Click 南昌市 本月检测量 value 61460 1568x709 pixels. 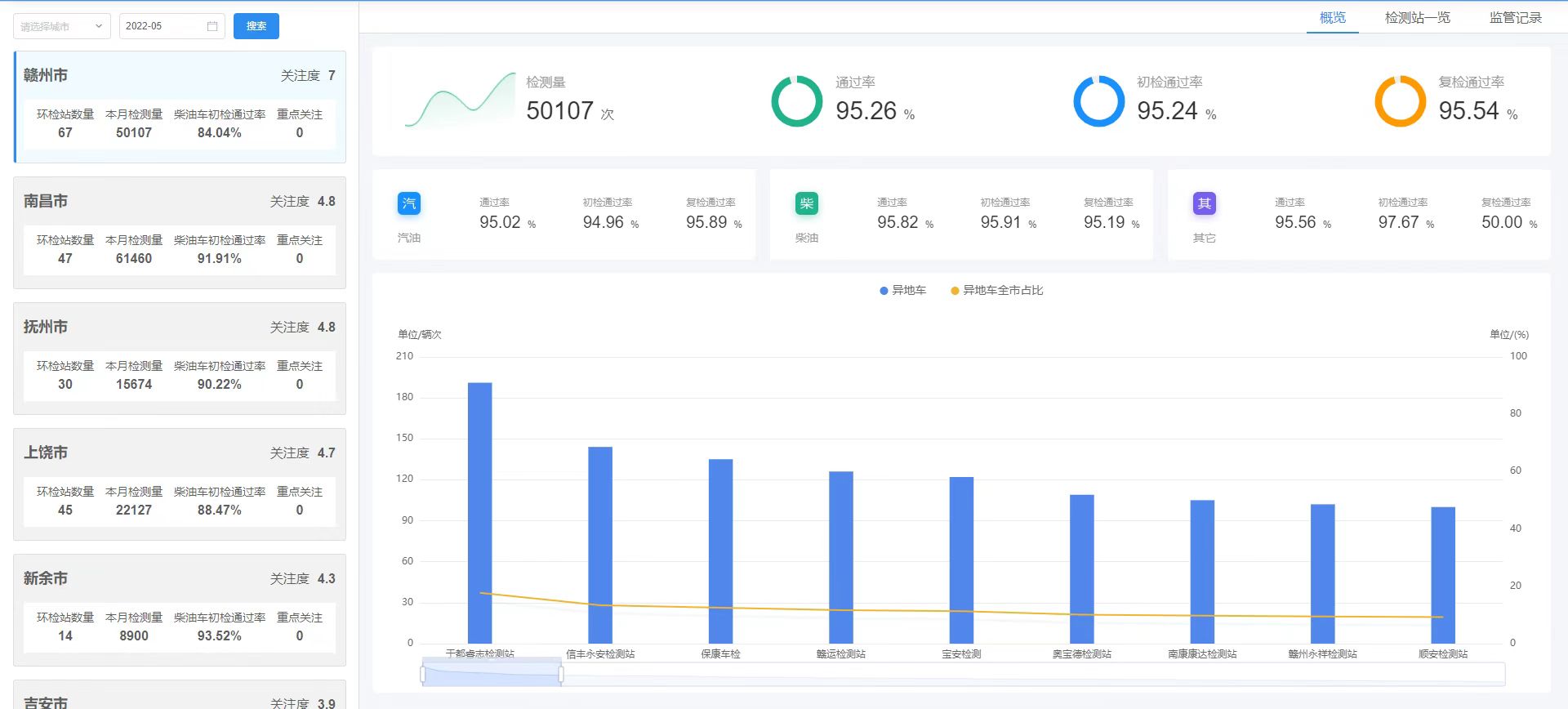(x=134, y=258)
